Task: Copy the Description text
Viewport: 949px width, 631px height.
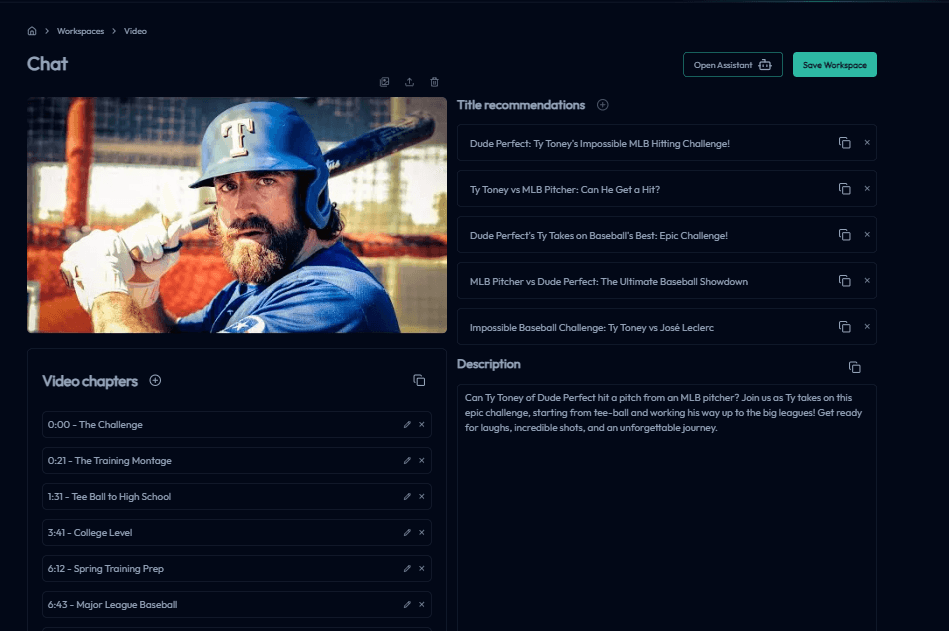Action: point(854,367)
